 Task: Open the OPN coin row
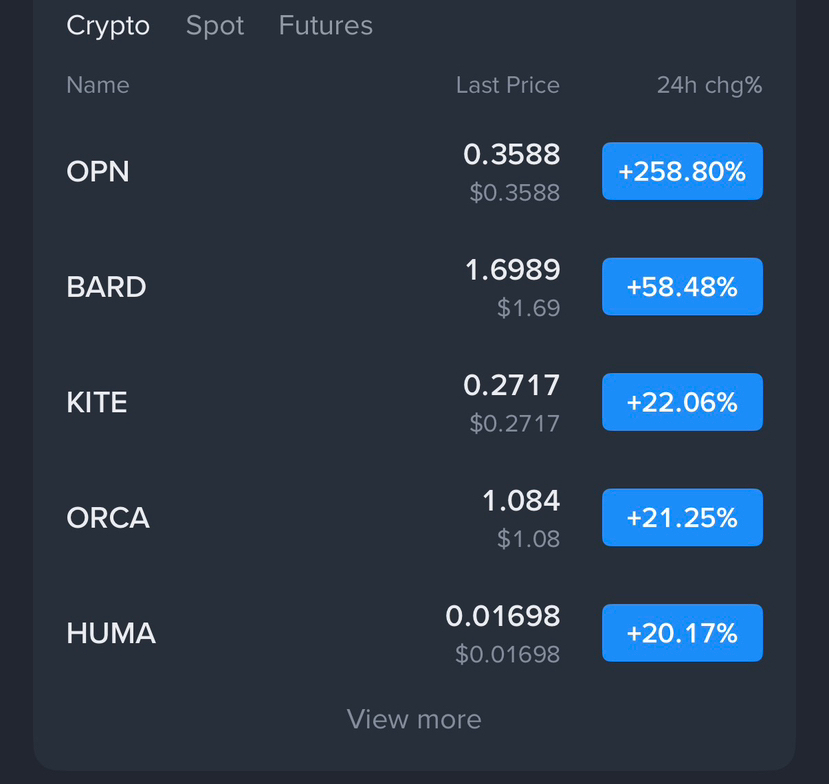[x=98, y=171]
